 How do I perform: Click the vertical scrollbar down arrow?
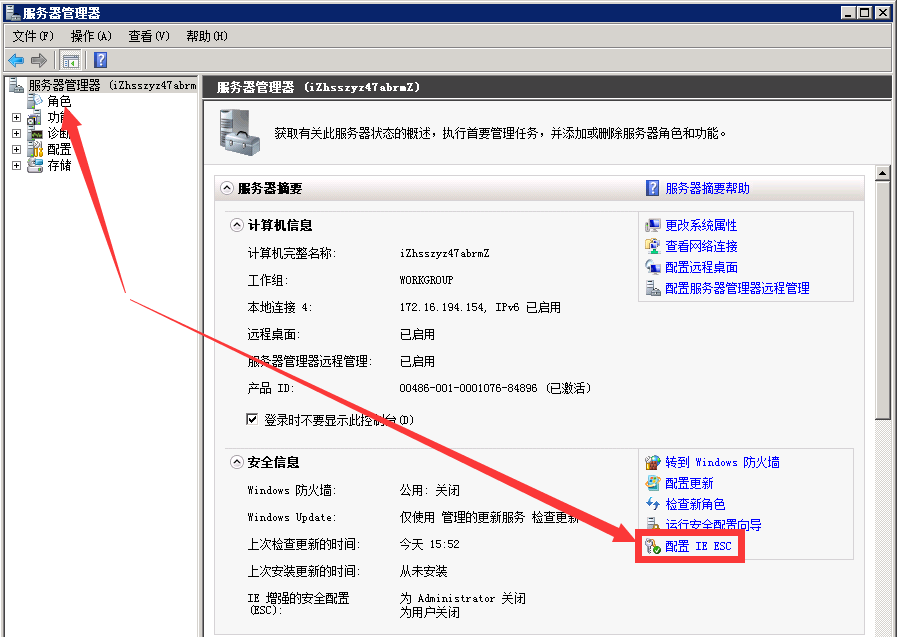(882, 630)
